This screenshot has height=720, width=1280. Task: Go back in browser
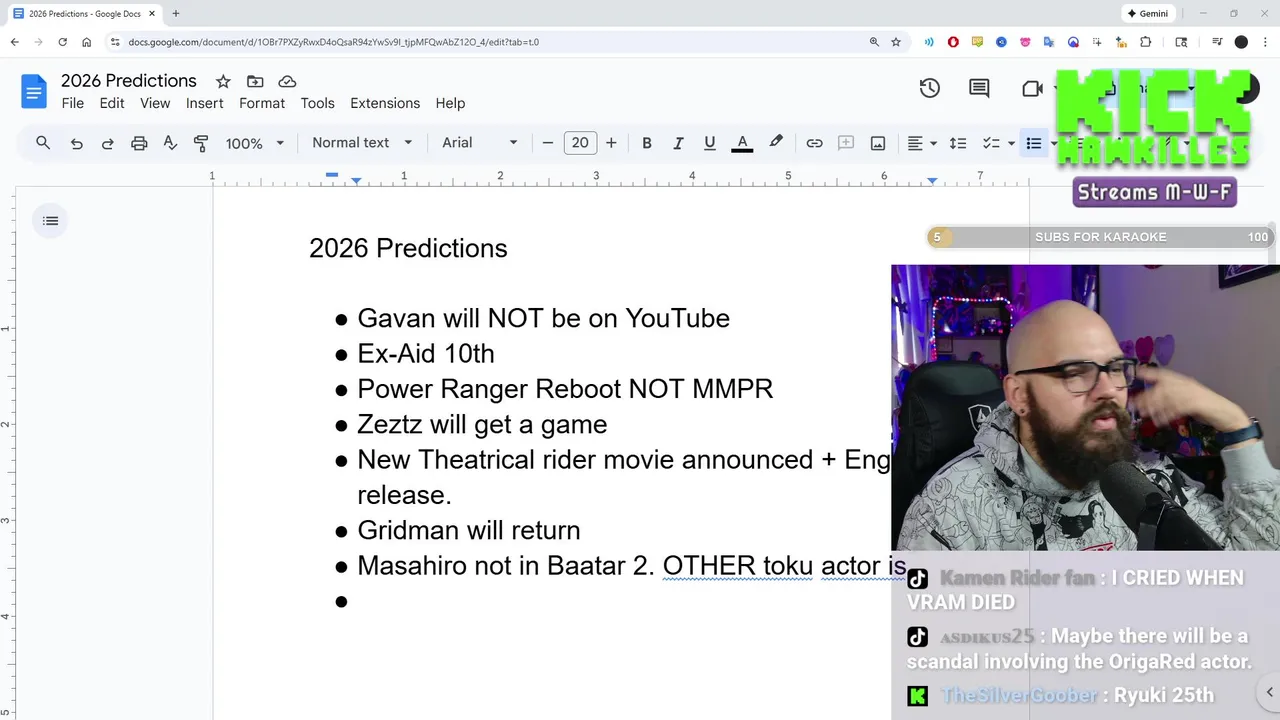coord(14,42)
